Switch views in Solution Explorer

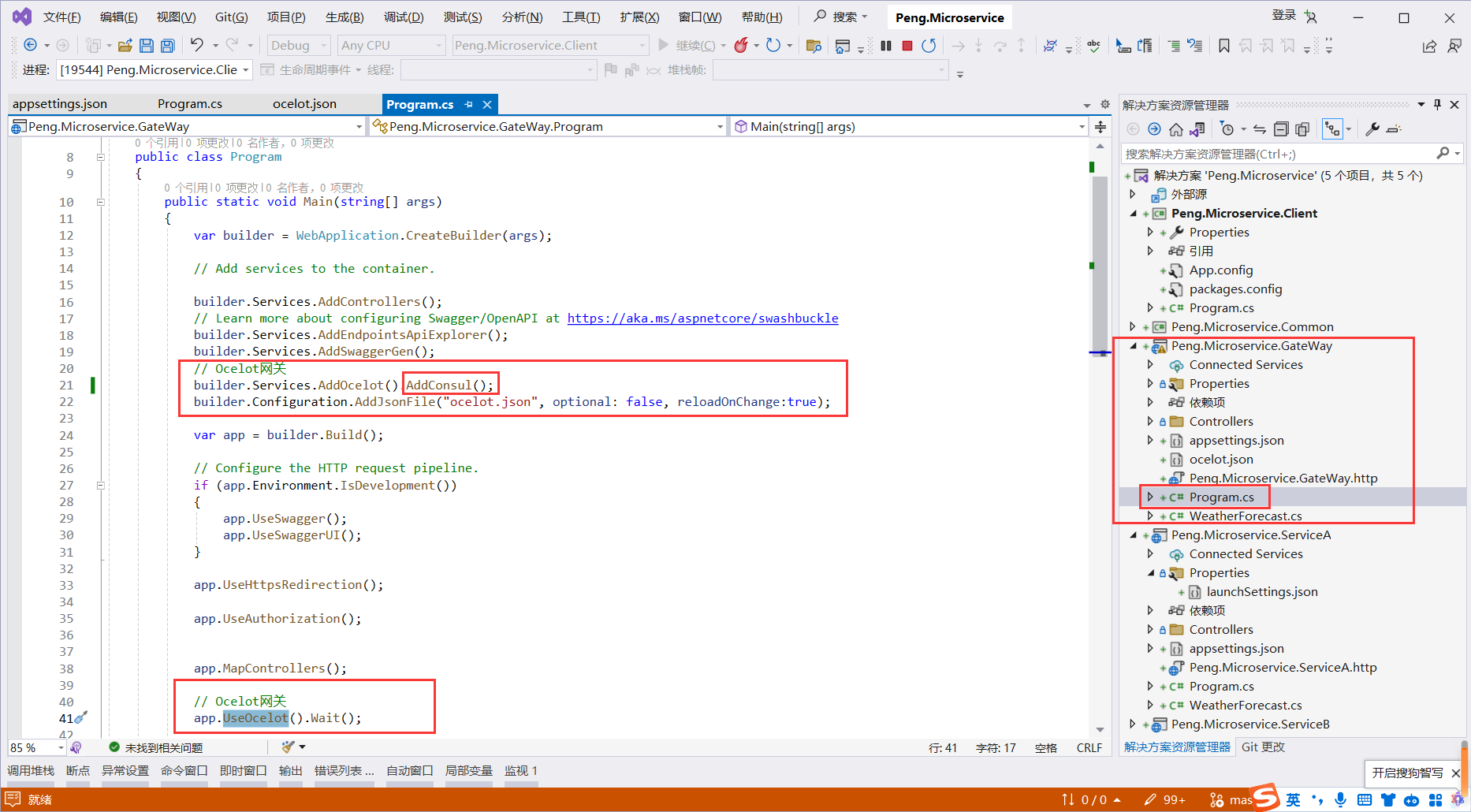pyautogui.click(x=1197, y=129)
